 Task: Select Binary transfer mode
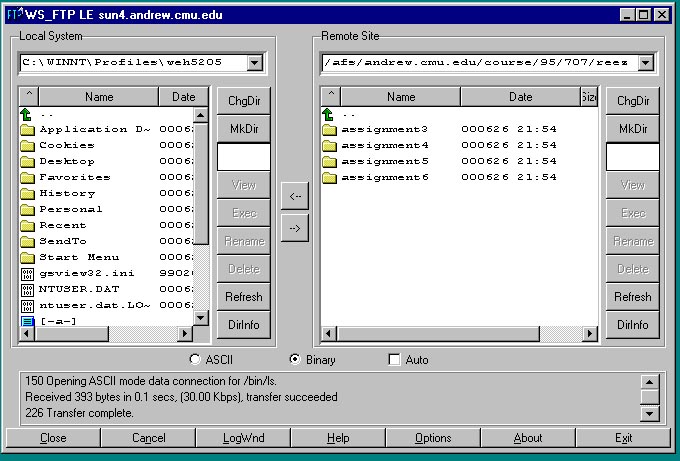pos(295,360)
